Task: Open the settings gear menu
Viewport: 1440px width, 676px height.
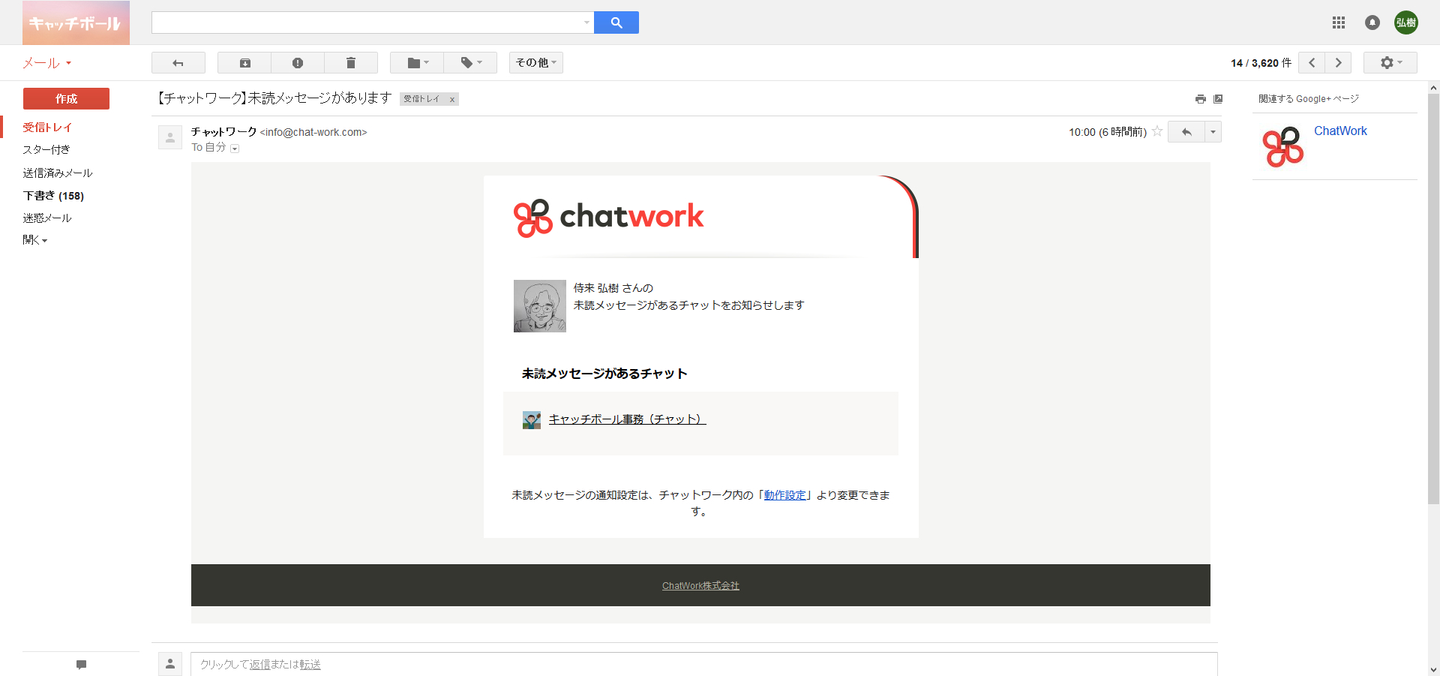Action: tap(1391, 63)
